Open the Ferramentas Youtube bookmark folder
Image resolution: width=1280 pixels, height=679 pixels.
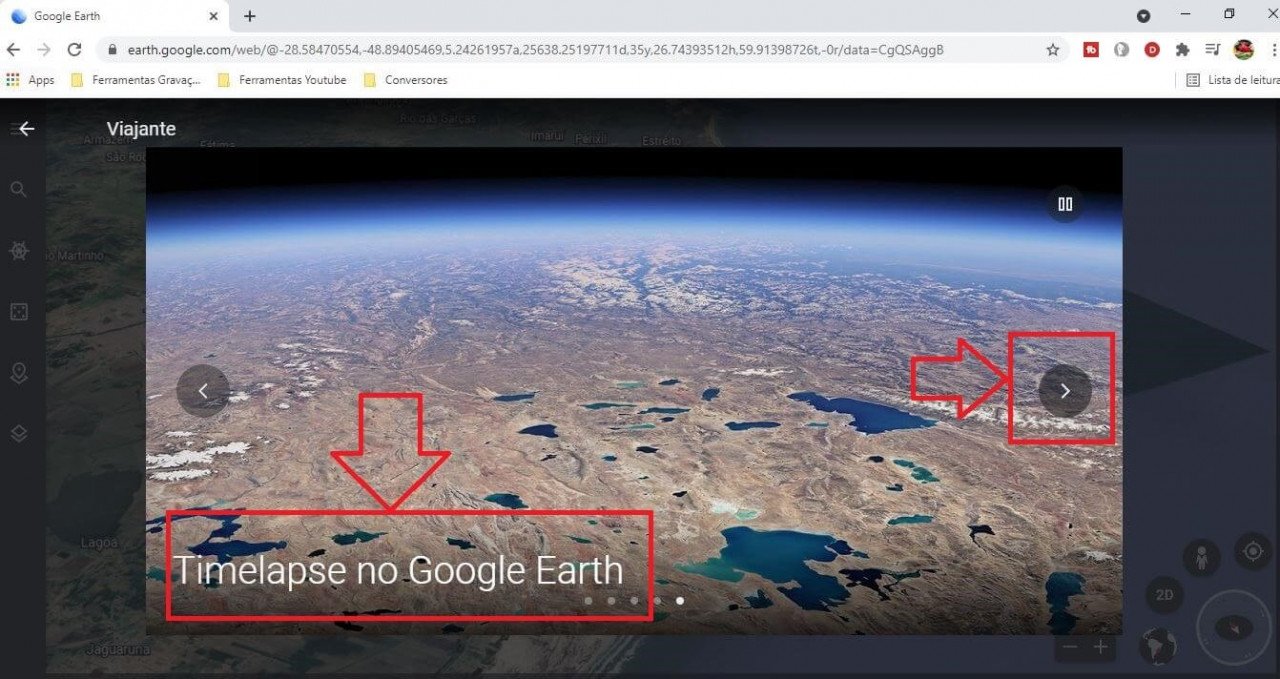coord(282,80)
